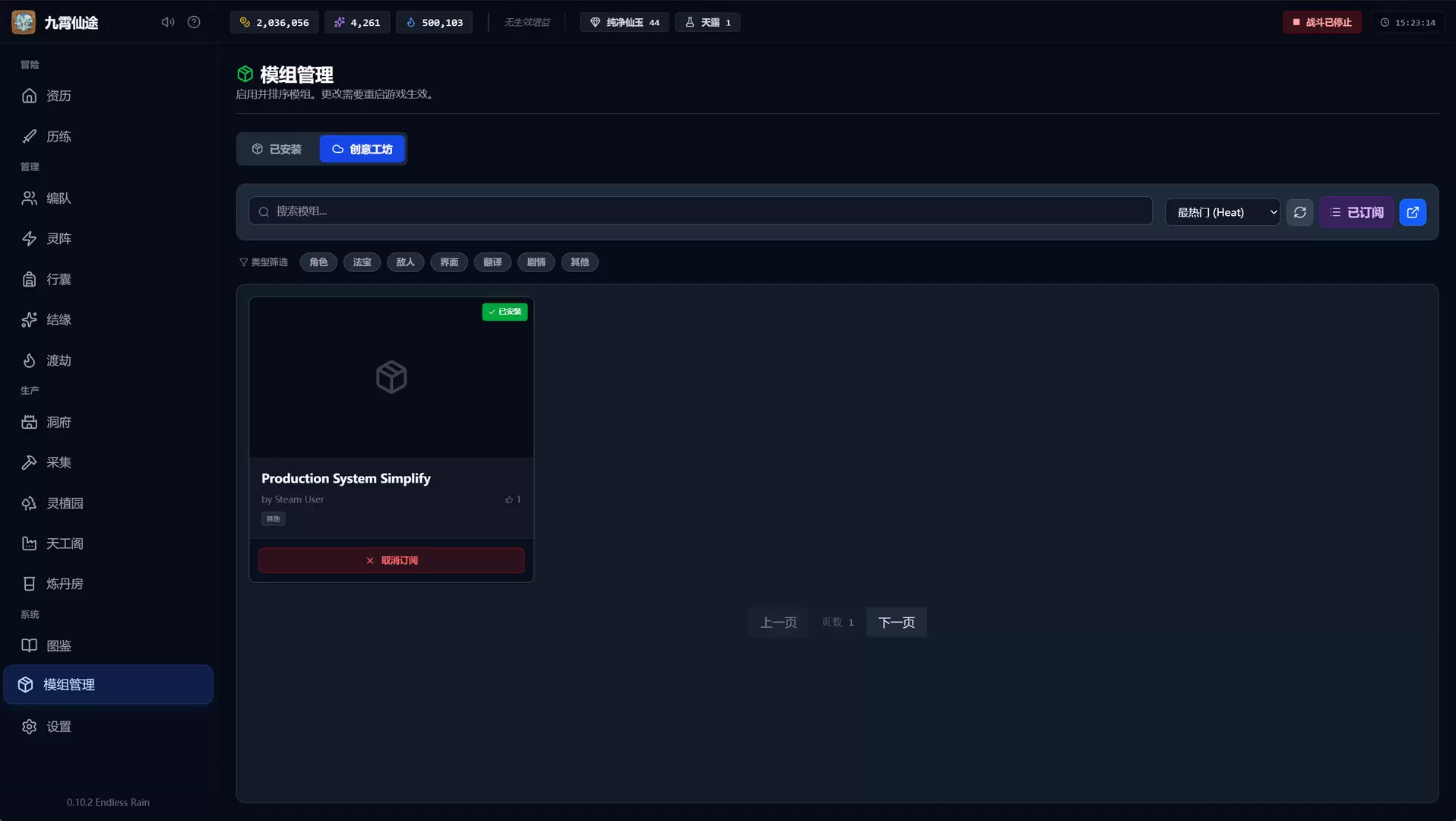The height and width of the screenshot is (821, 1456).
Task: Click 取消订阅 to unsubscribe the mod
Action: tap(391, 560)
